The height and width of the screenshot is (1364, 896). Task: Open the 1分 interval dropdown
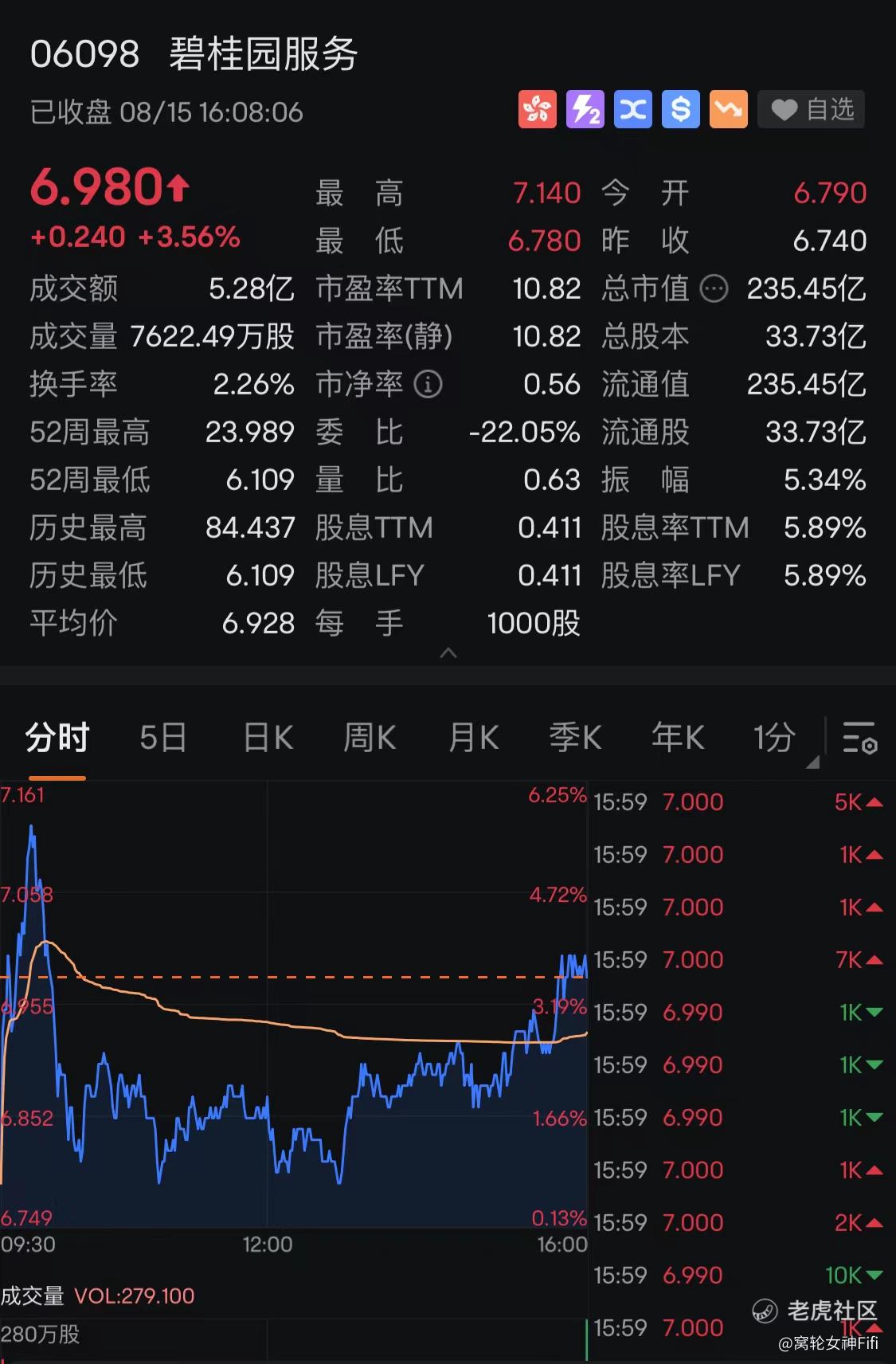click(784, 741)
